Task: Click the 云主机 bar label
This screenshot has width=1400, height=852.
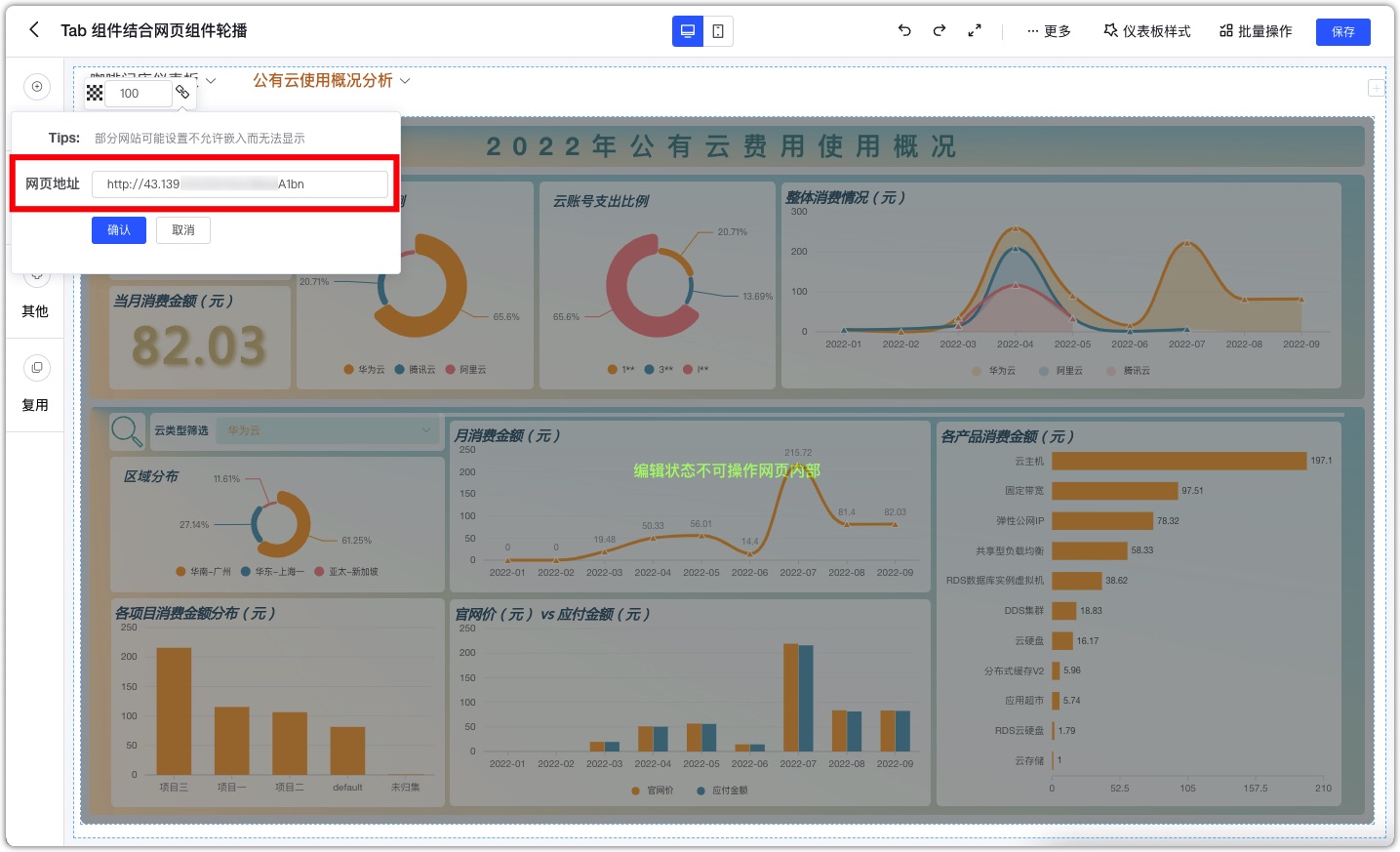Action: pos(1029,461)
